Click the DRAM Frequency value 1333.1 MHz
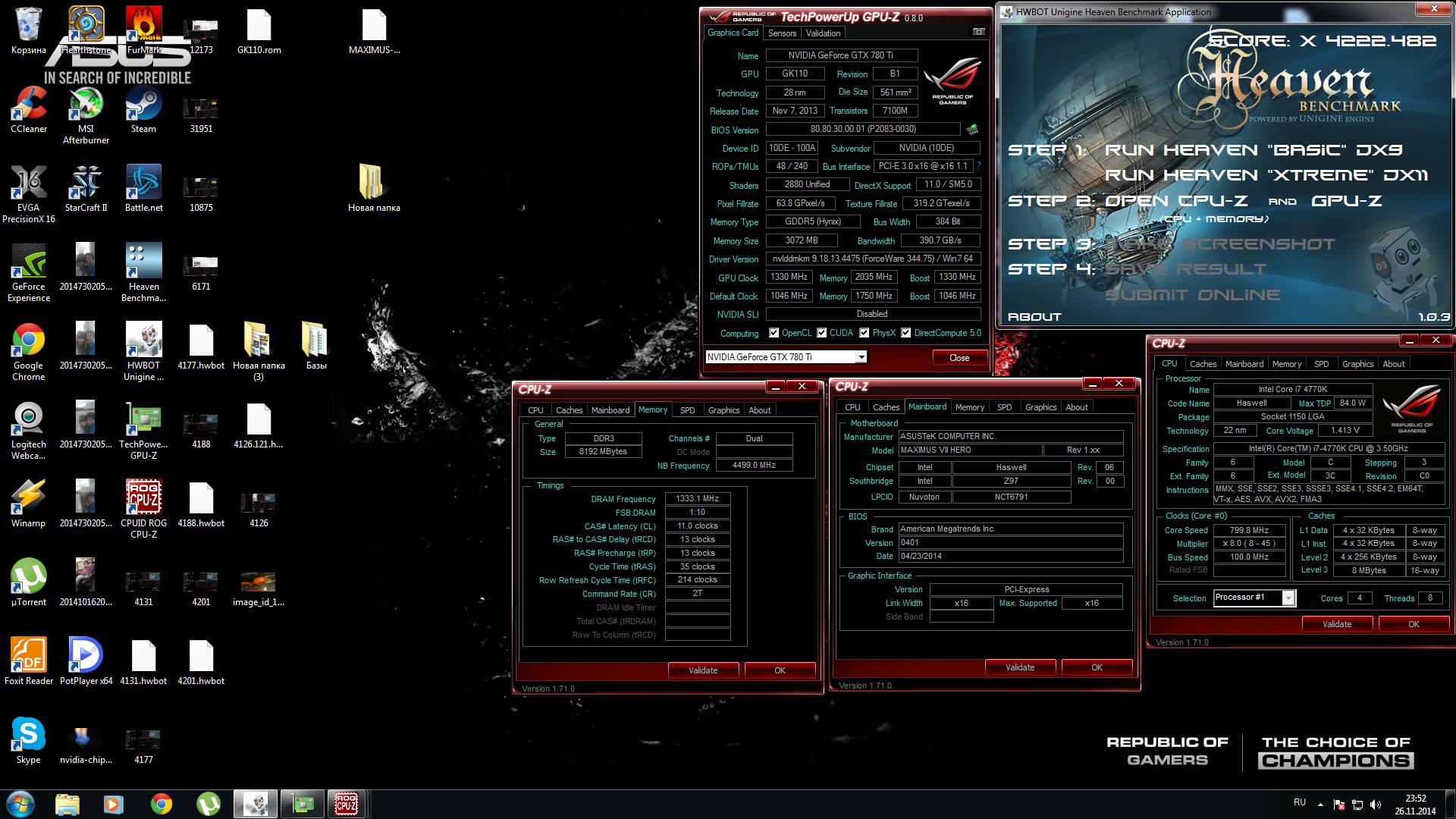The height and width of the screenshot is (819, 1456). pos(698,499)
